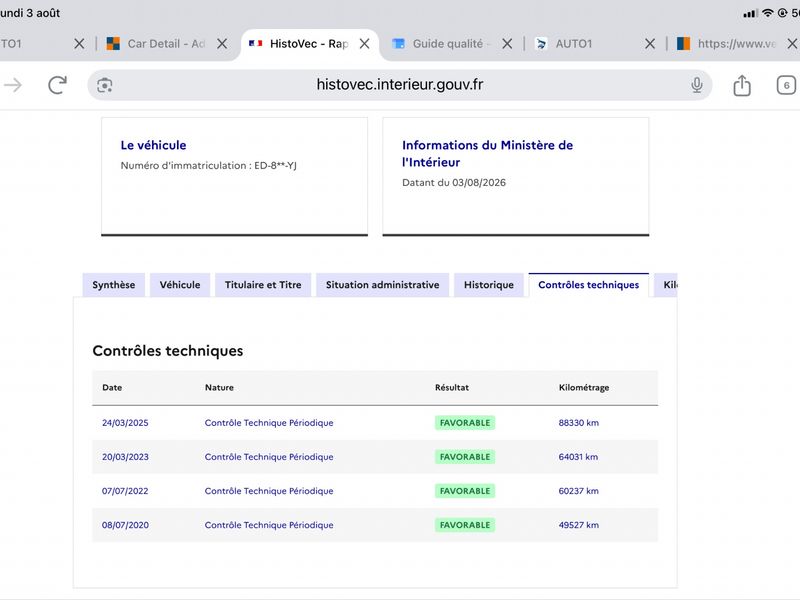Open the Situation administrative tab

tap(383, 285)
